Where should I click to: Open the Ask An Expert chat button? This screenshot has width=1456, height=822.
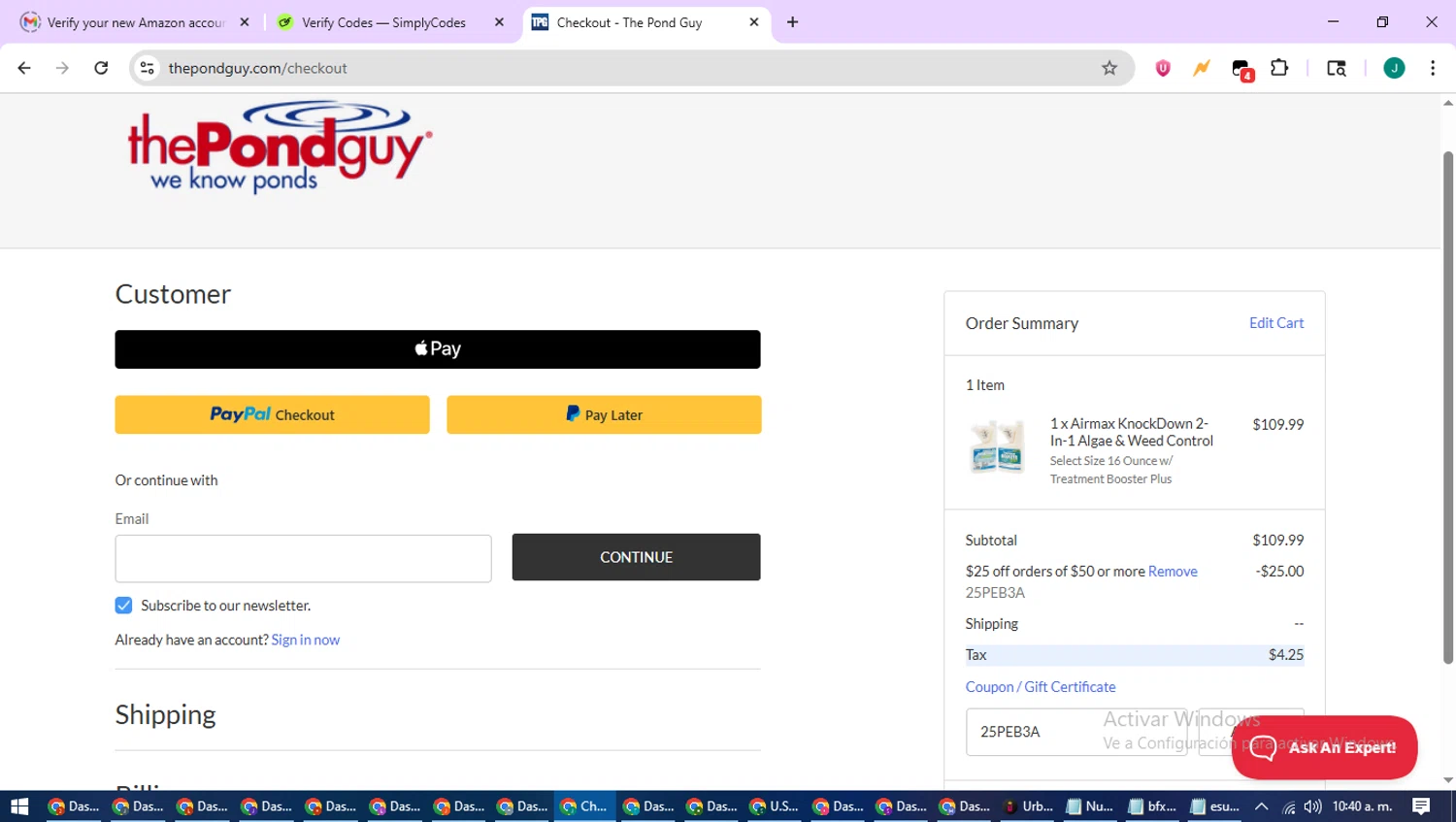click(1324, 747)
